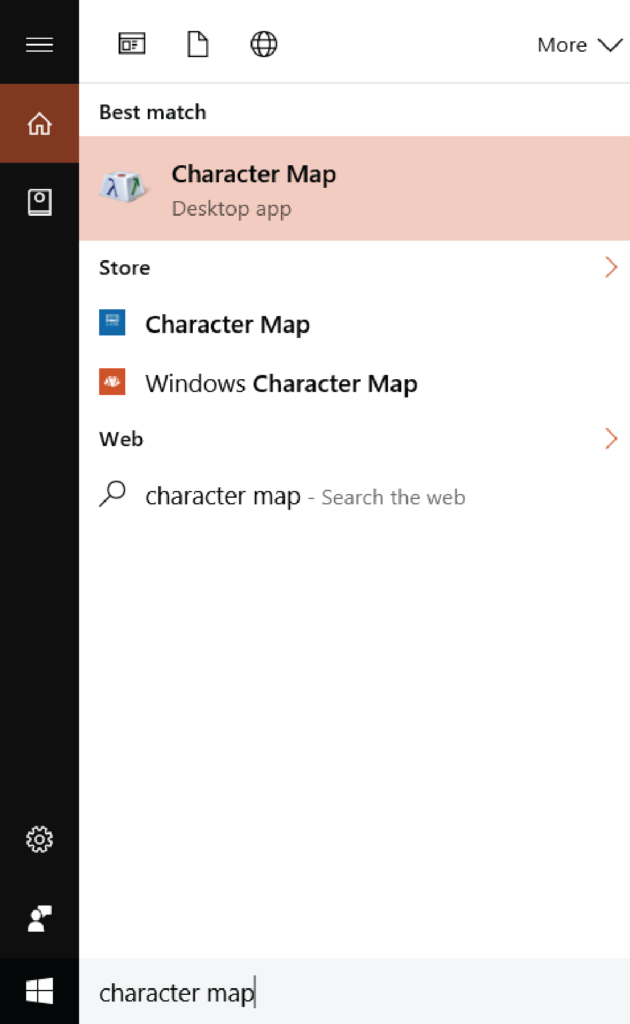
Task: Launch Character Map Desktop app result
Action: point(354,188)
